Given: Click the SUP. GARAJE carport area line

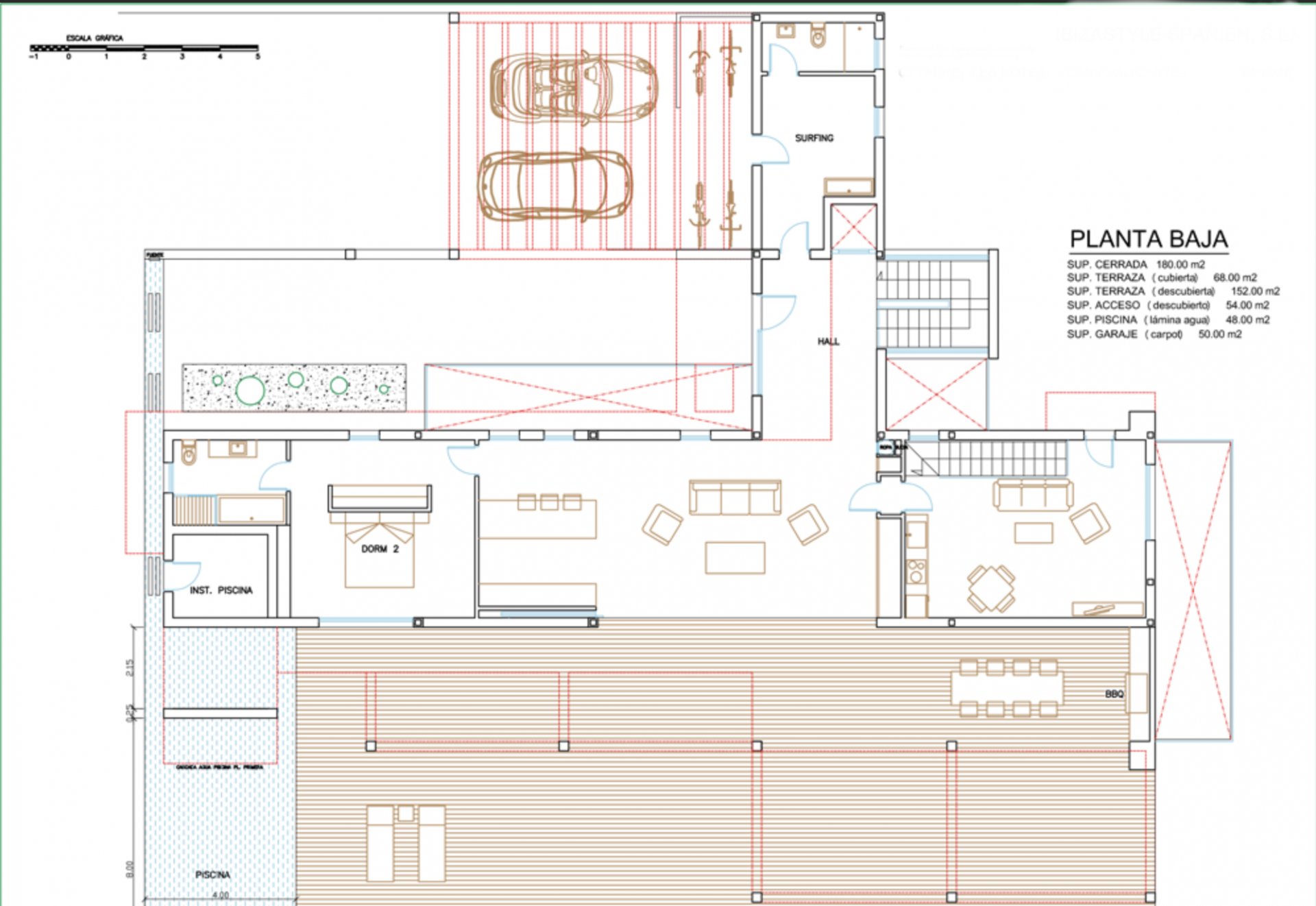Looking at the screenshot, I should pyautogui.click(x=1154, y=334).
